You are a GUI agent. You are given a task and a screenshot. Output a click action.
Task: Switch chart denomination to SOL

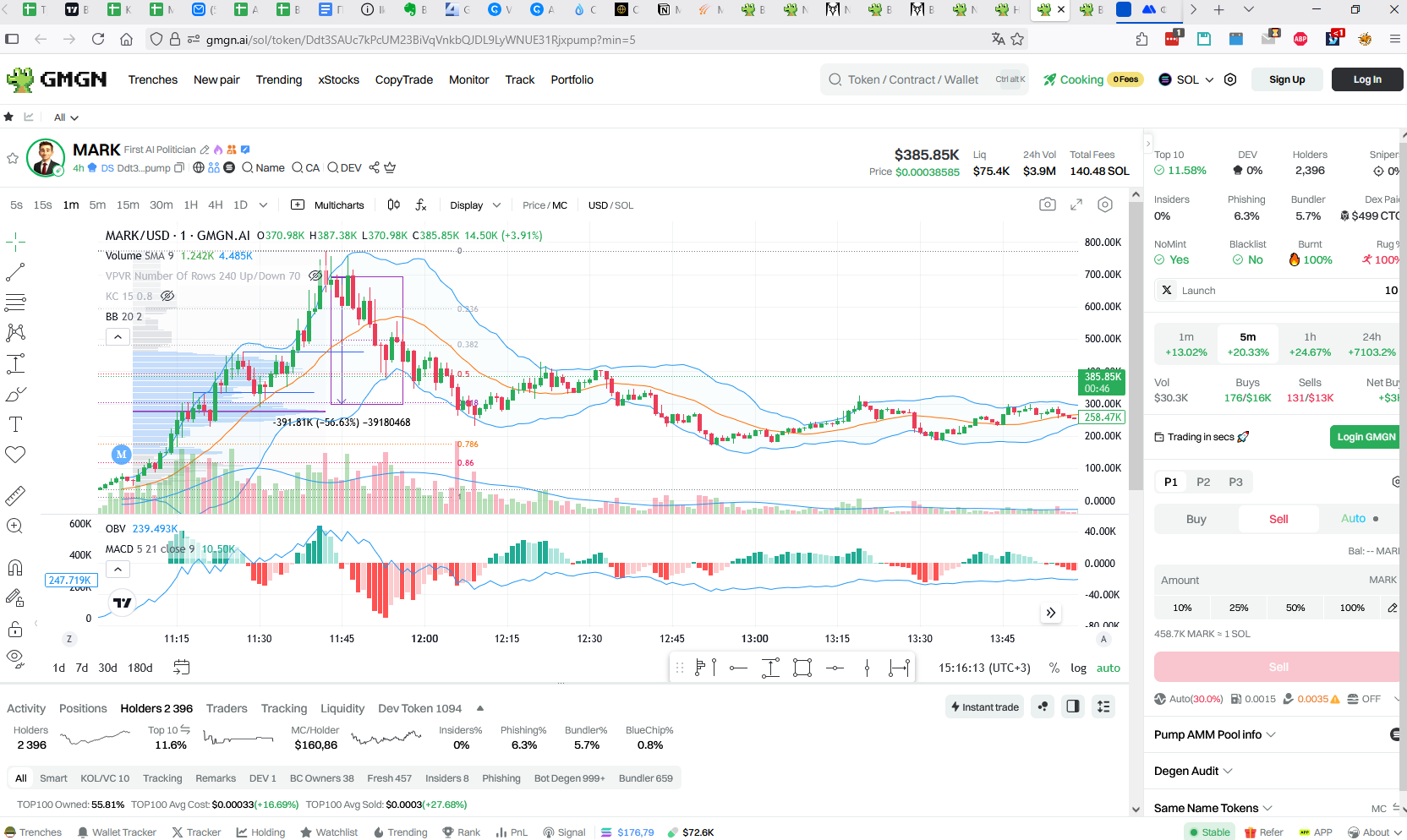(624, 205)
